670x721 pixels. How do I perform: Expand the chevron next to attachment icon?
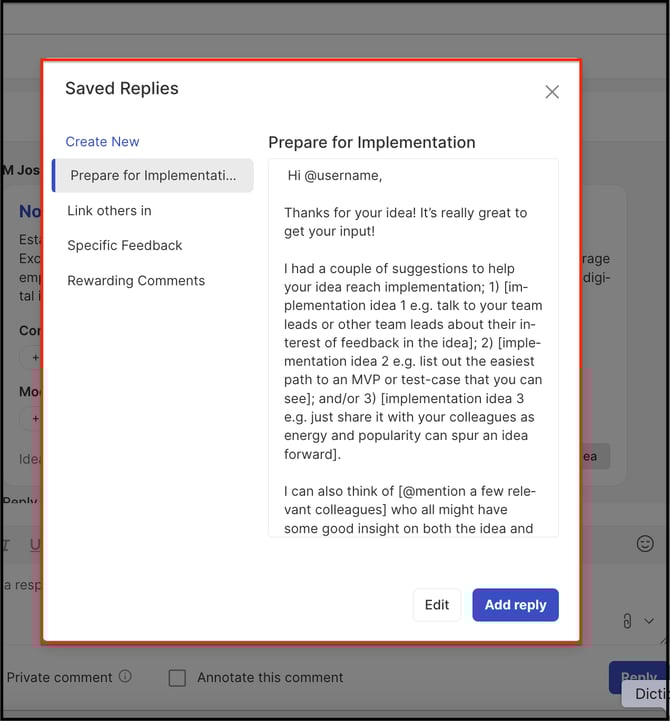point(649,621)
